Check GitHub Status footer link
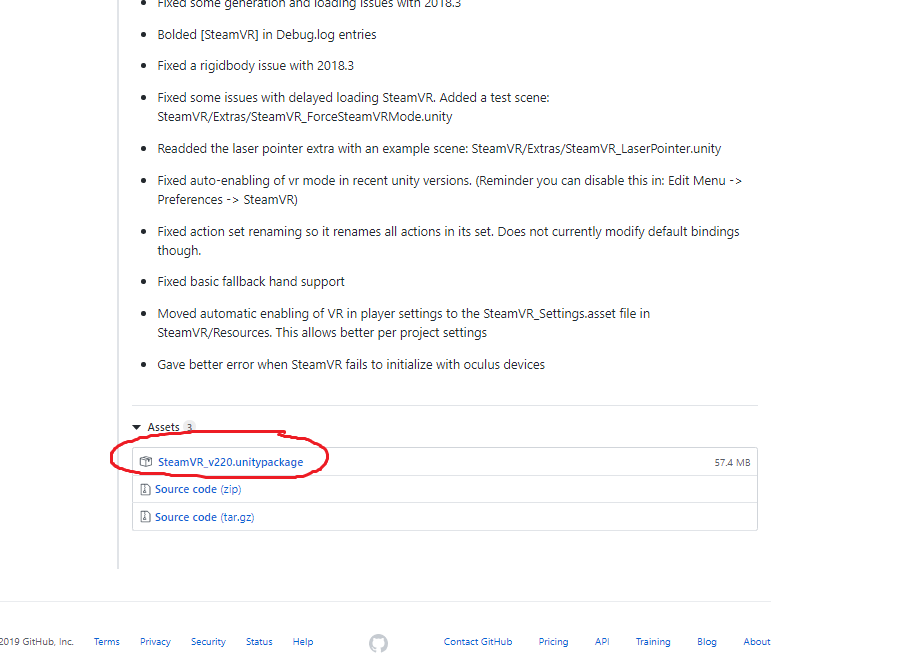This screenshot has width=914, height=671. tap(259, 641)
